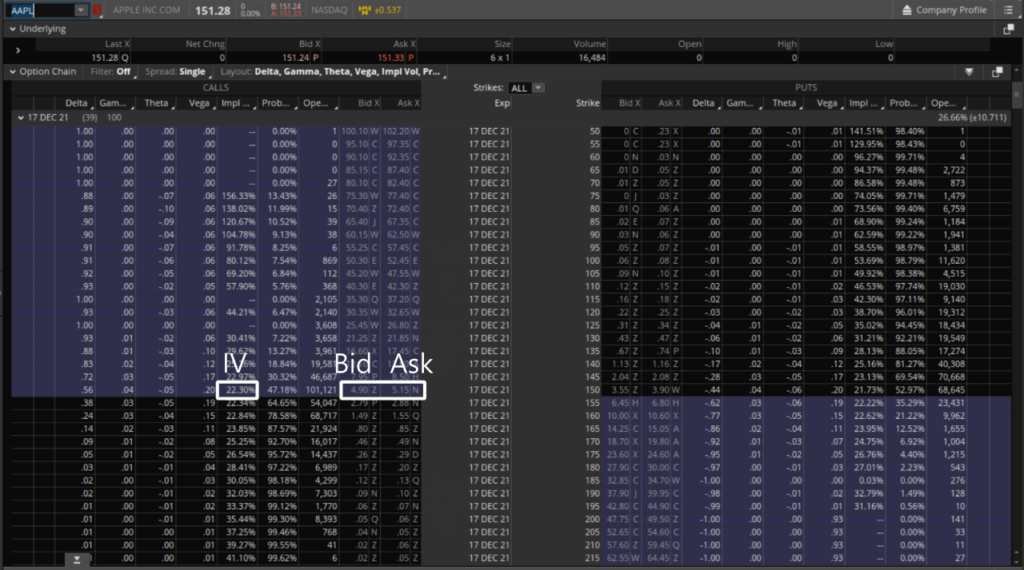Open the Company Profile button
1024x570 pixels.
944,10
